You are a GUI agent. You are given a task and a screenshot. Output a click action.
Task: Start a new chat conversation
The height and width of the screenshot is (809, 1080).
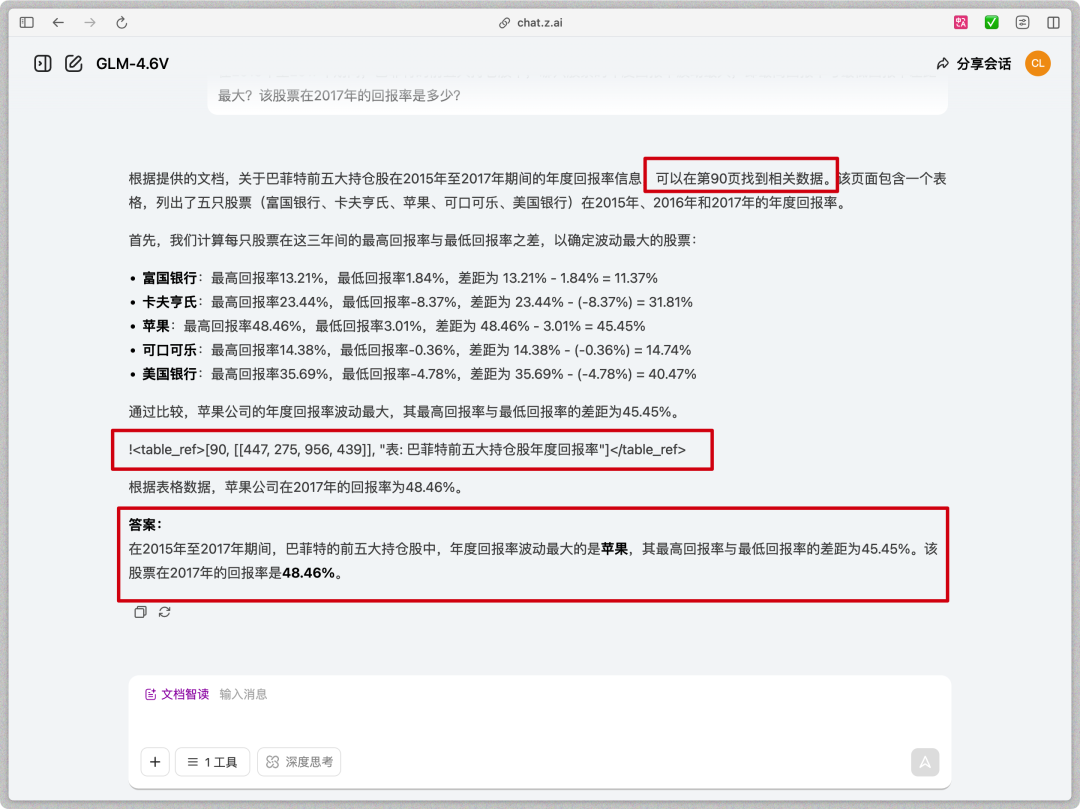73,64
